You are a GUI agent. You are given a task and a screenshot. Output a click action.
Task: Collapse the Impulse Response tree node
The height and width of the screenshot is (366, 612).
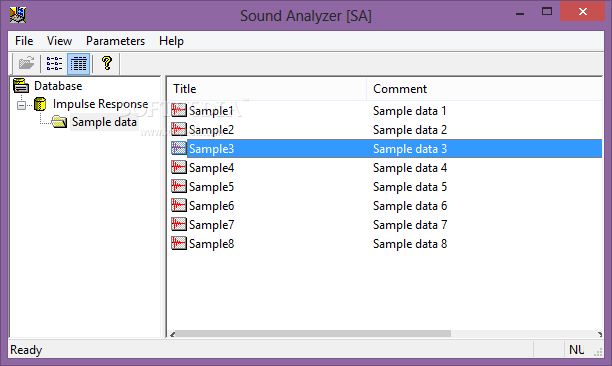(x=22, y=105)
